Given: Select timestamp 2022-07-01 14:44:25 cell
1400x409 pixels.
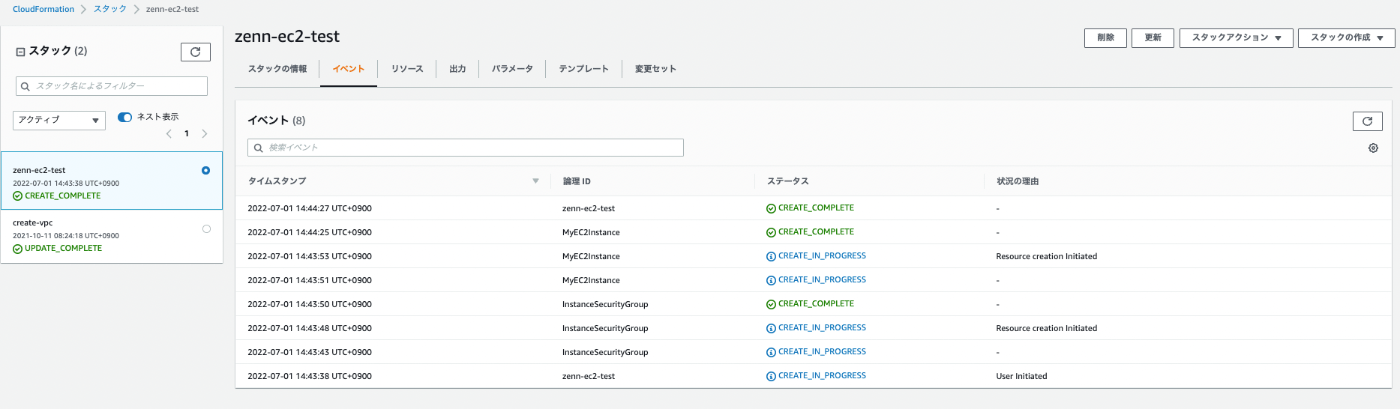Looking at the screenshot, I should pyautogui.click(x=309, y=232).
